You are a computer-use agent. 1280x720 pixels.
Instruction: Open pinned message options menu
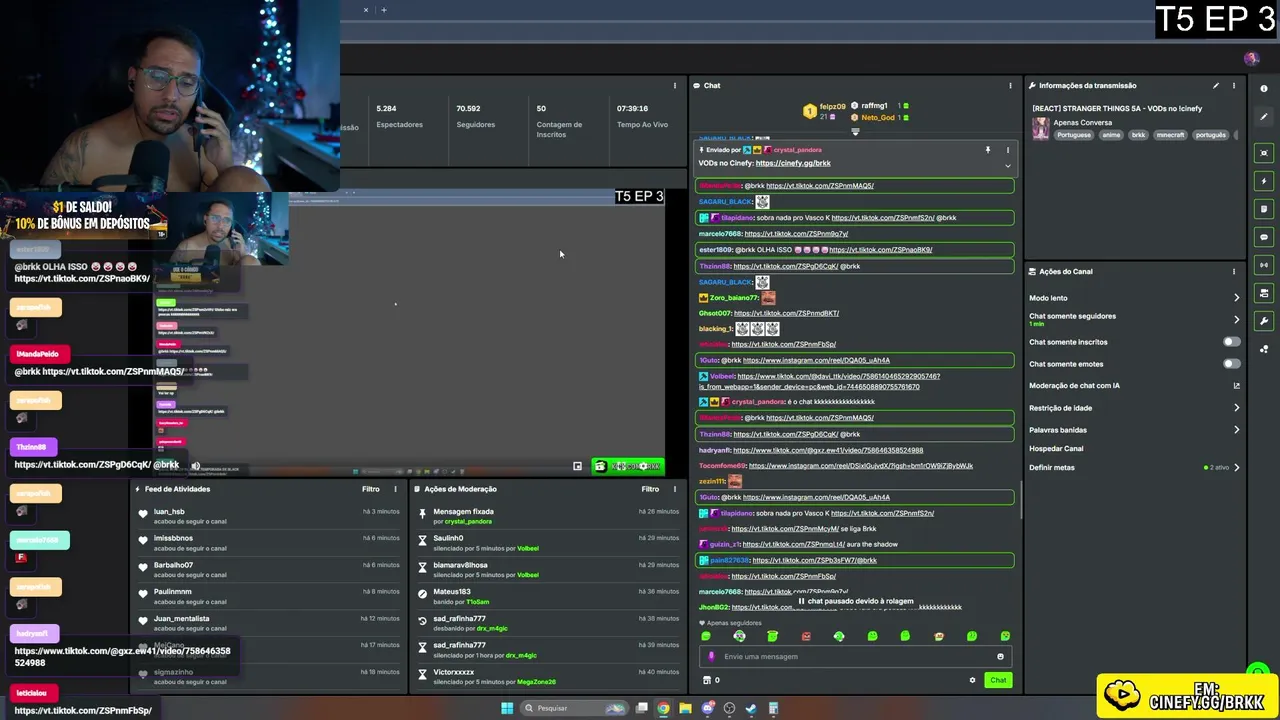[x=1007, y=150]
